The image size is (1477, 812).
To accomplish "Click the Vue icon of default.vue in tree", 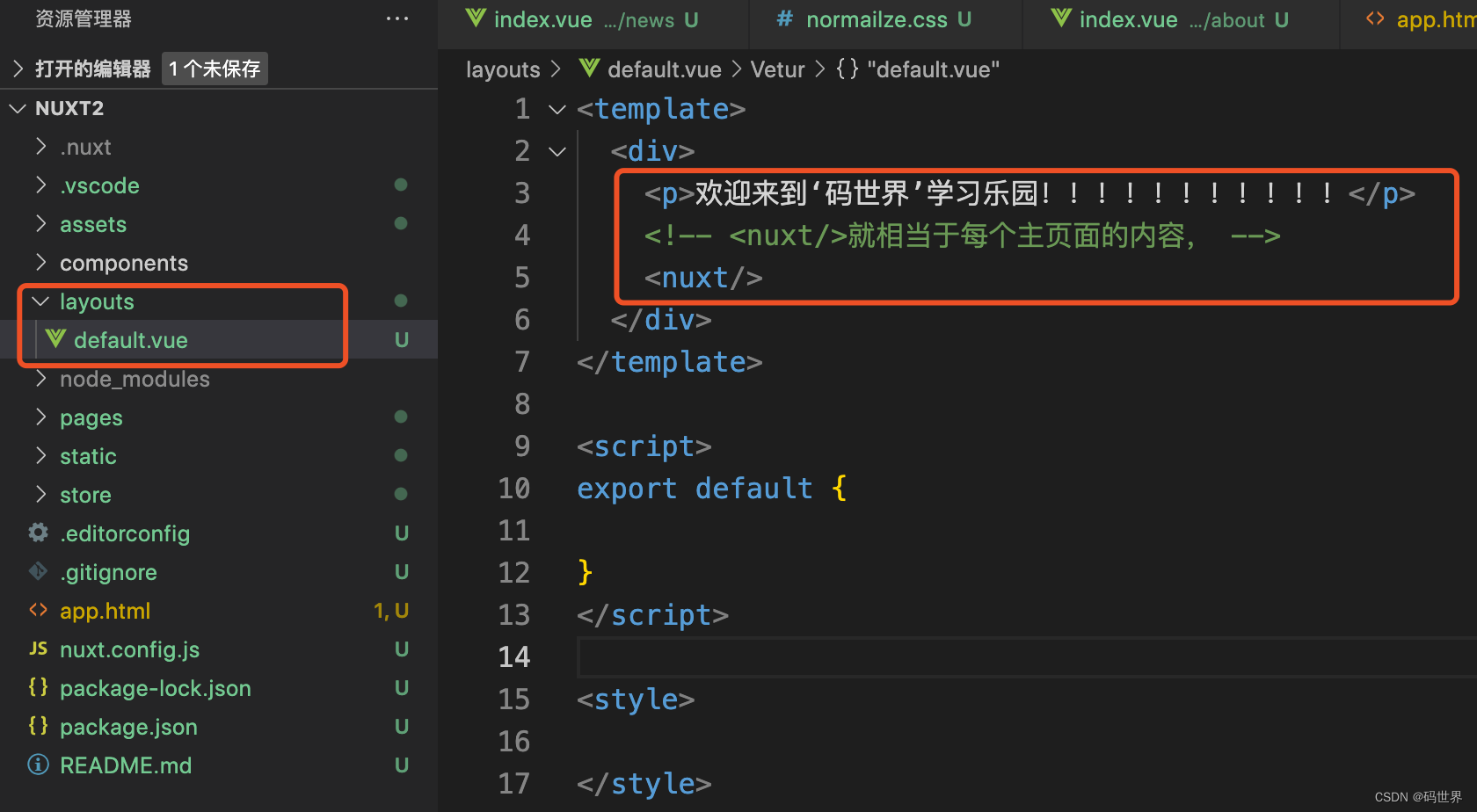I will 55,339.
